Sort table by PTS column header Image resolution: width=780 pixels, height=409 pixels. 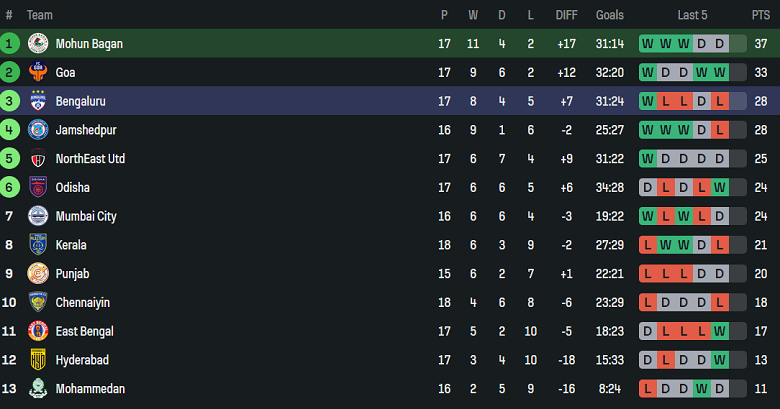[x=761, y=15]
